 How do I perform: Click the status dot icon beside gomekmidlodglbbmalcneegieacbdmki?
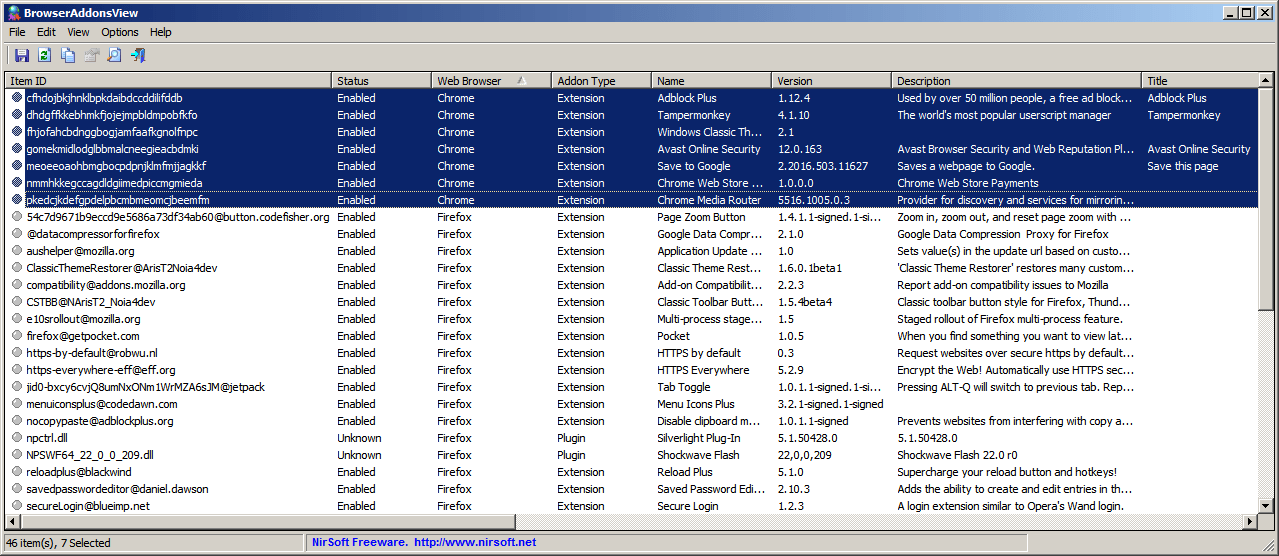pos(17,149)
